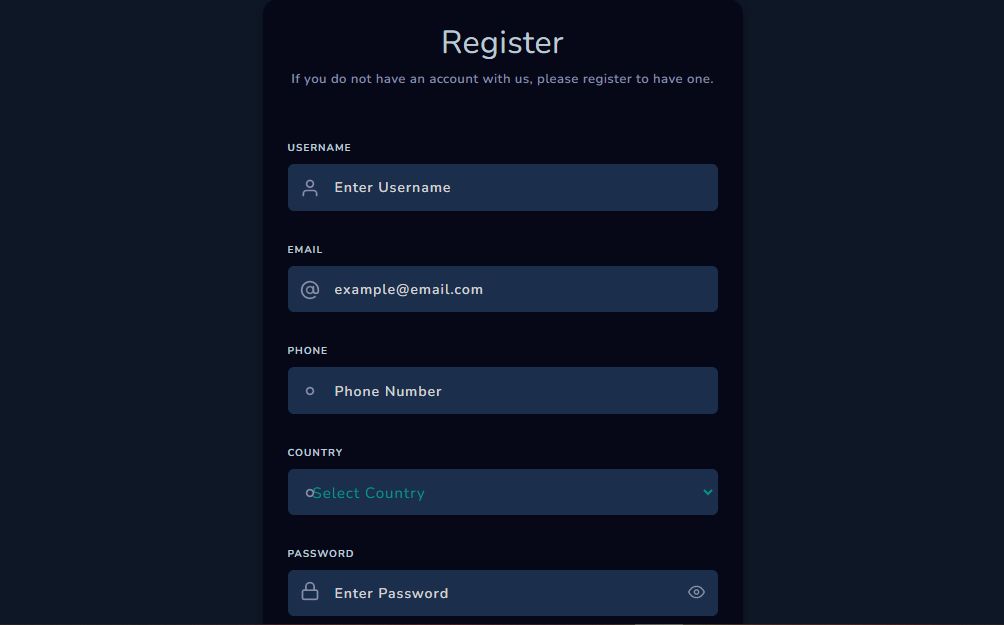Image resolution: width=1004 pixels, height=625 pixels.
Task: Click the user icon in Username field
Action: tap(310, 188)
